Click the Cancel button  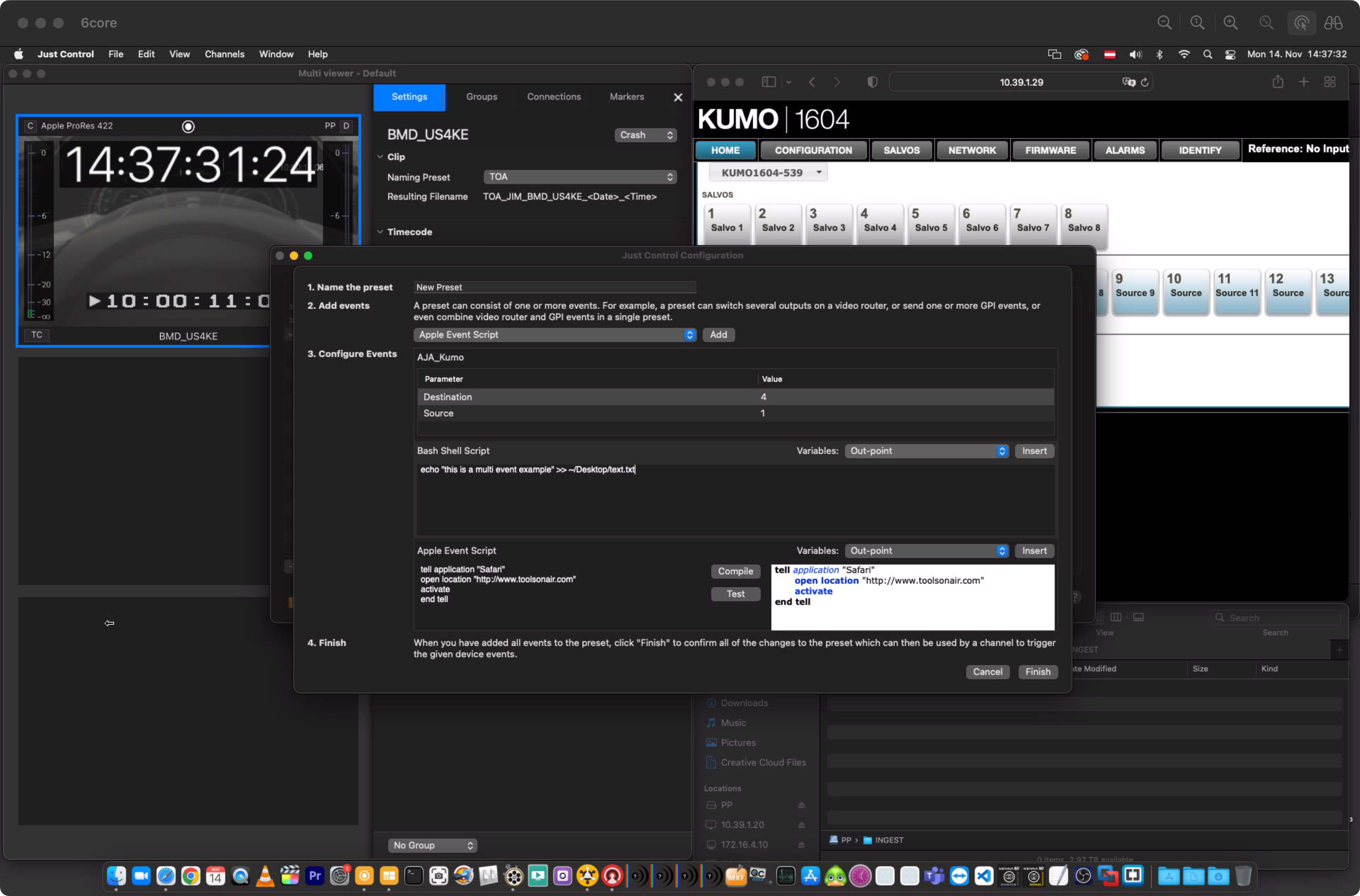point(987,672)
